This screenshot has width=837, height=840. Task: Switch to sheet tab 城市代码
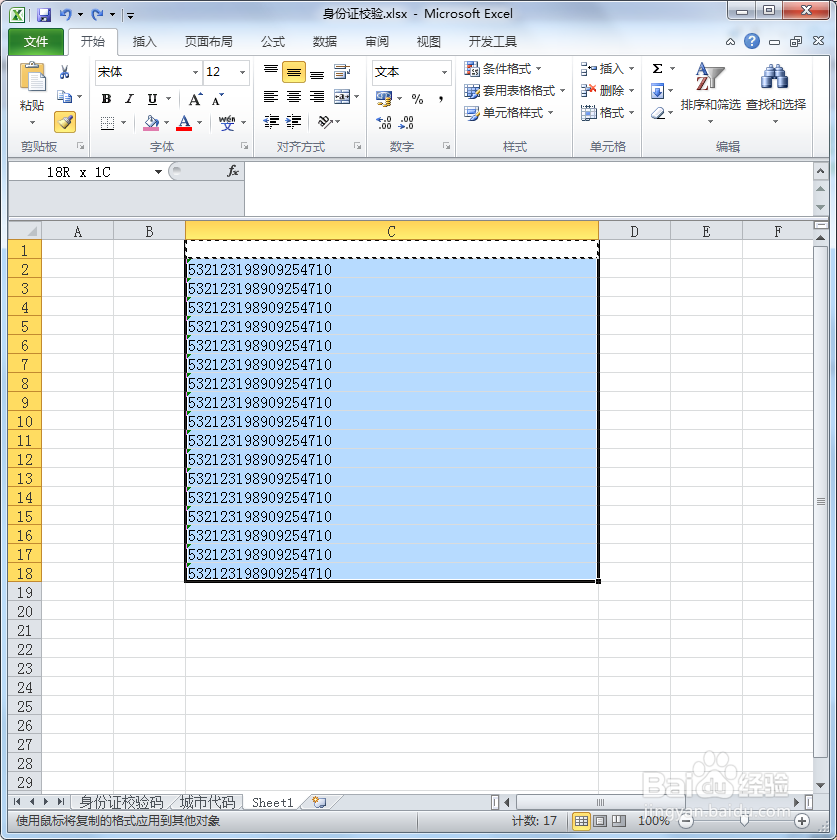[x=207, y=802]
